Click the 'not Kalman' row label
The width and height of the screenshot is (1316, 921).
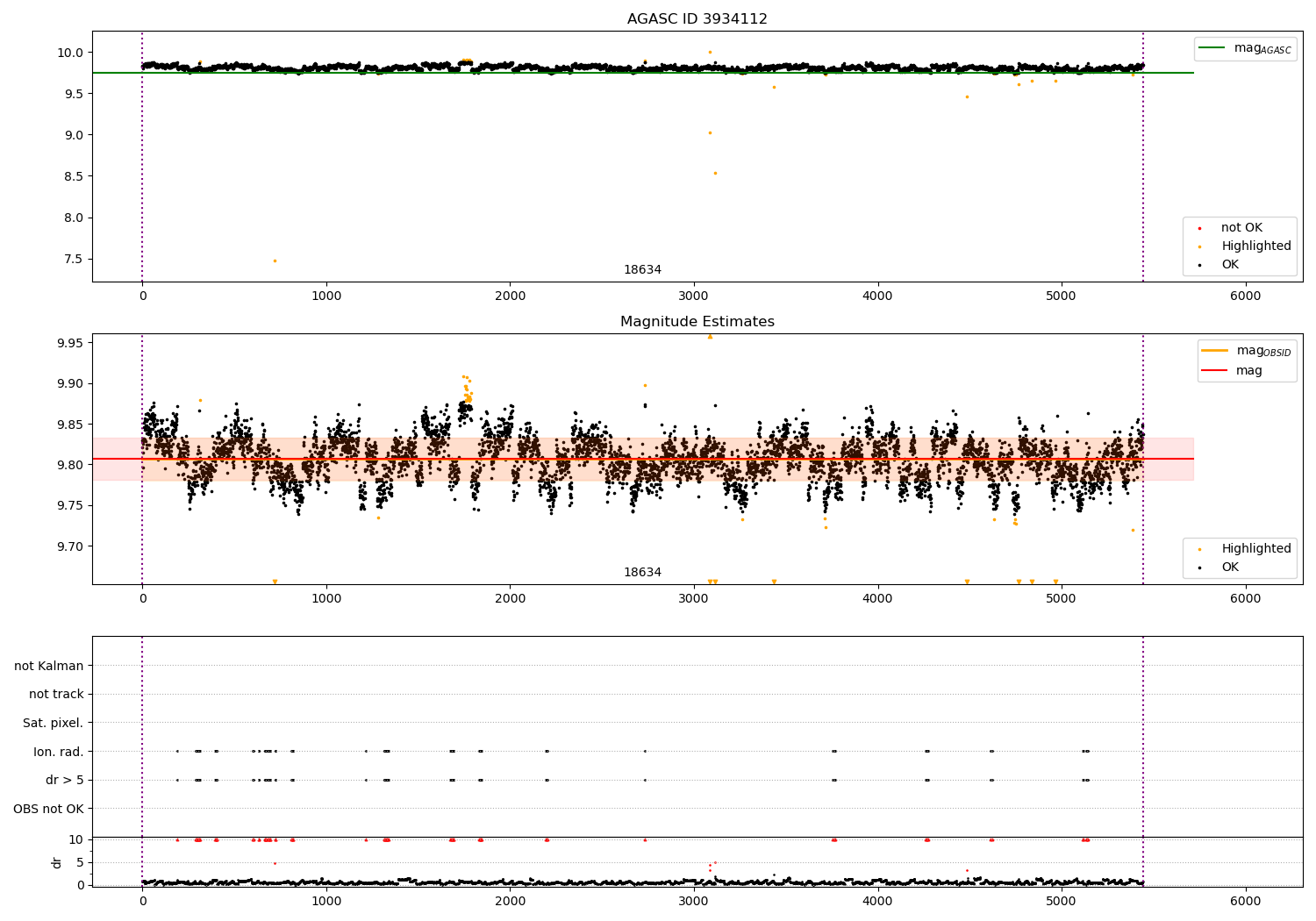point(49,666)
